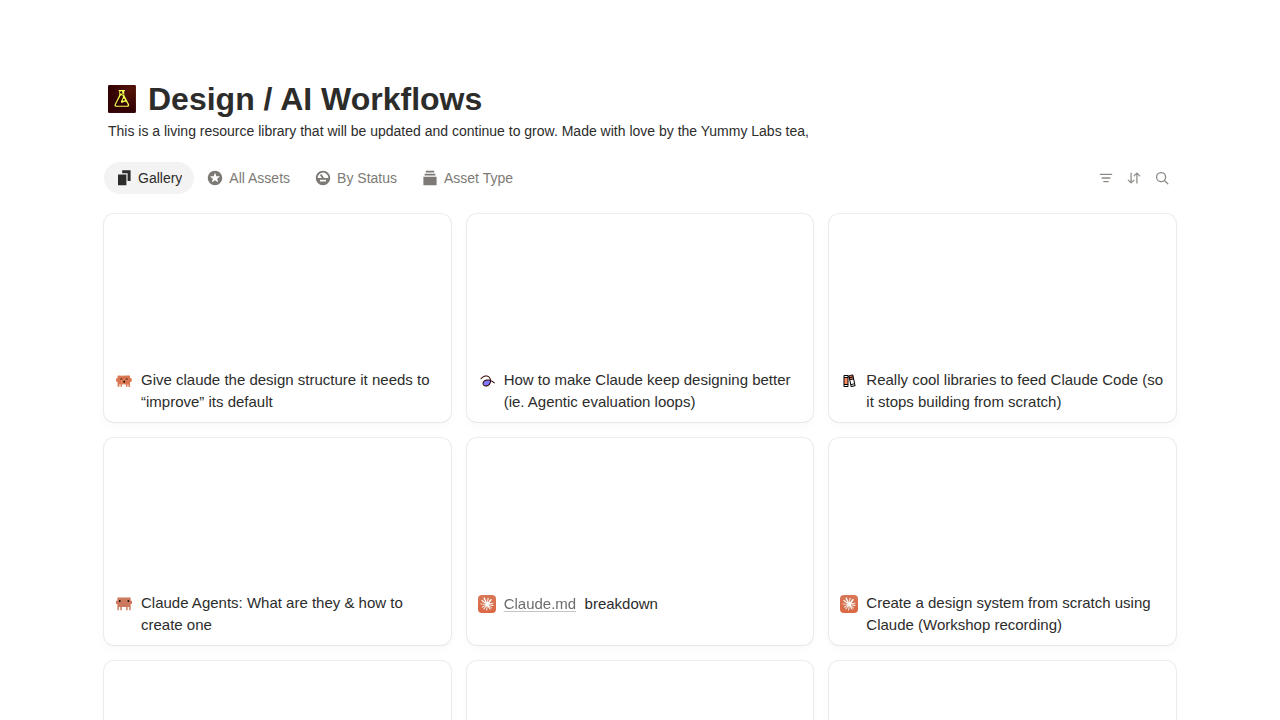This screenshot has height=720, width=1280.
Task: Open the sort arrows icon
Action: 1134,178
